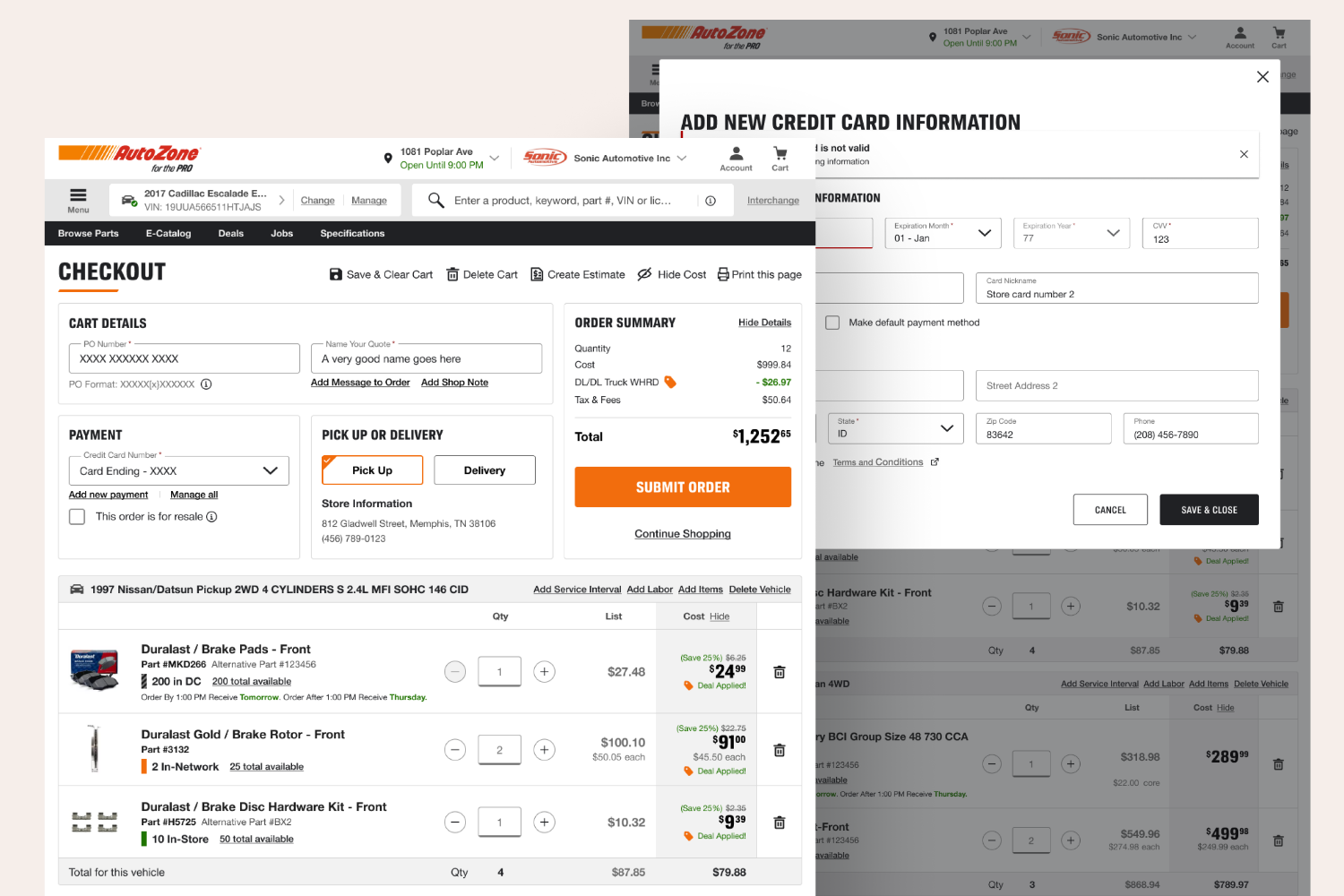
Task: Click the Interchange link
Action: point(773,201)
